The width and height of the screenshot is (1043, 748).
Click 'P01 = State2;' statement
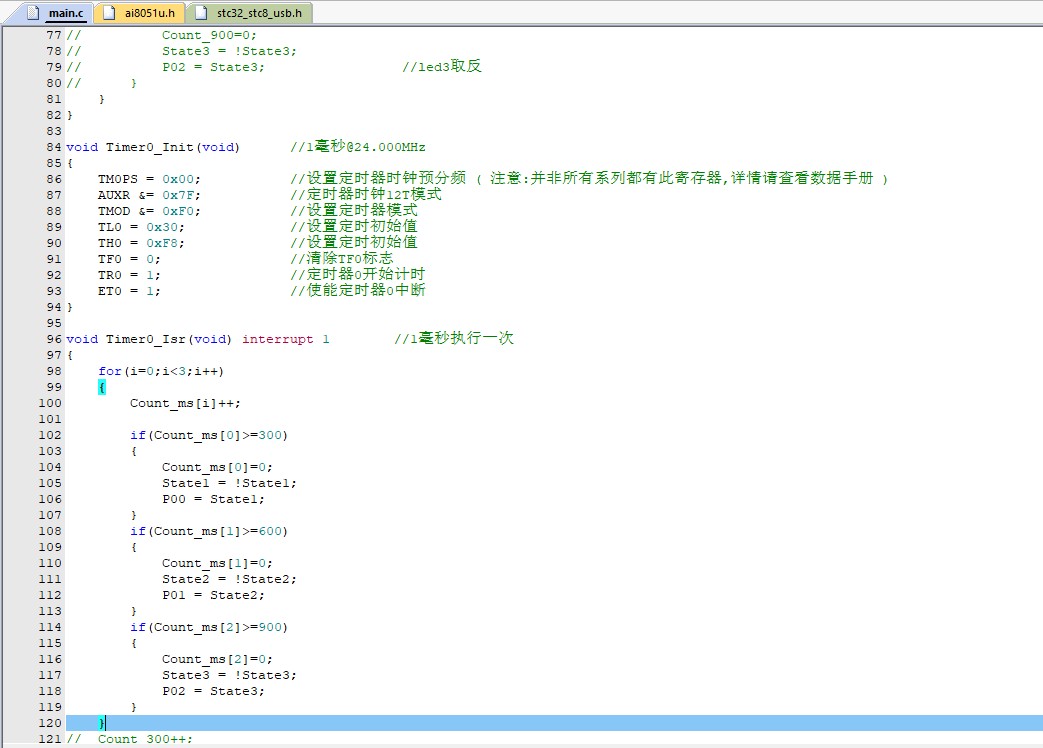click(x=213, y=594)
